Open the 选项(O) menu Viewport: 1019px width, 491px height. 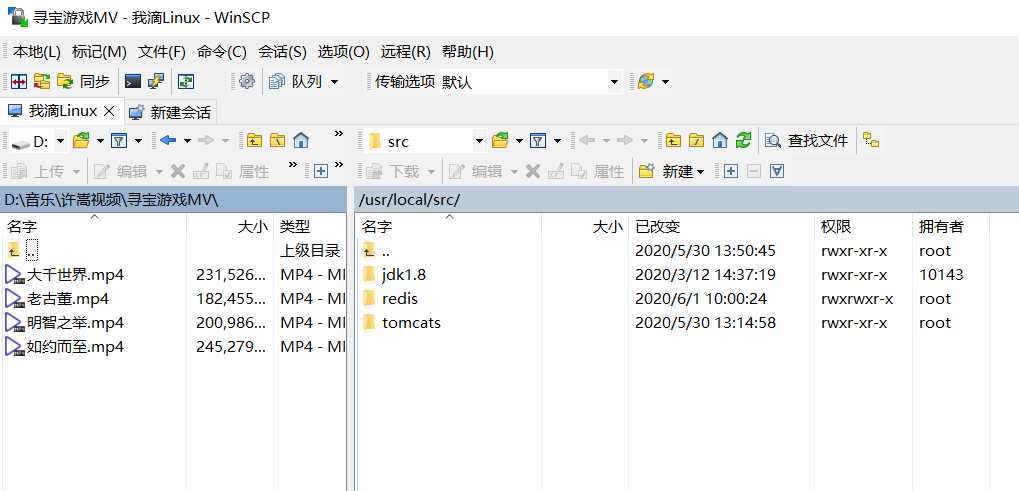coord(343,52)
